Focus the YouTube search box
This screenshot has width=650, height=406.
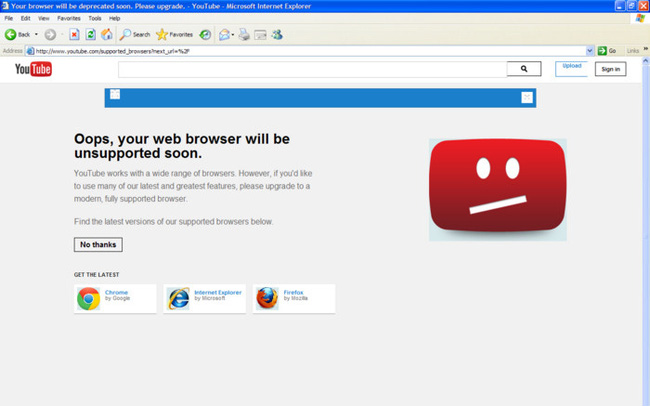click(313, 69)
